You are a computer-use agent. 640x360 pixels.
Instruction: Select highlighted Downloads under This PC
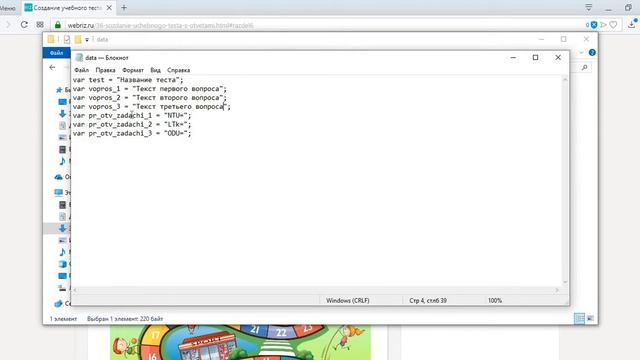pyautogui.click(x=62, y=228)
